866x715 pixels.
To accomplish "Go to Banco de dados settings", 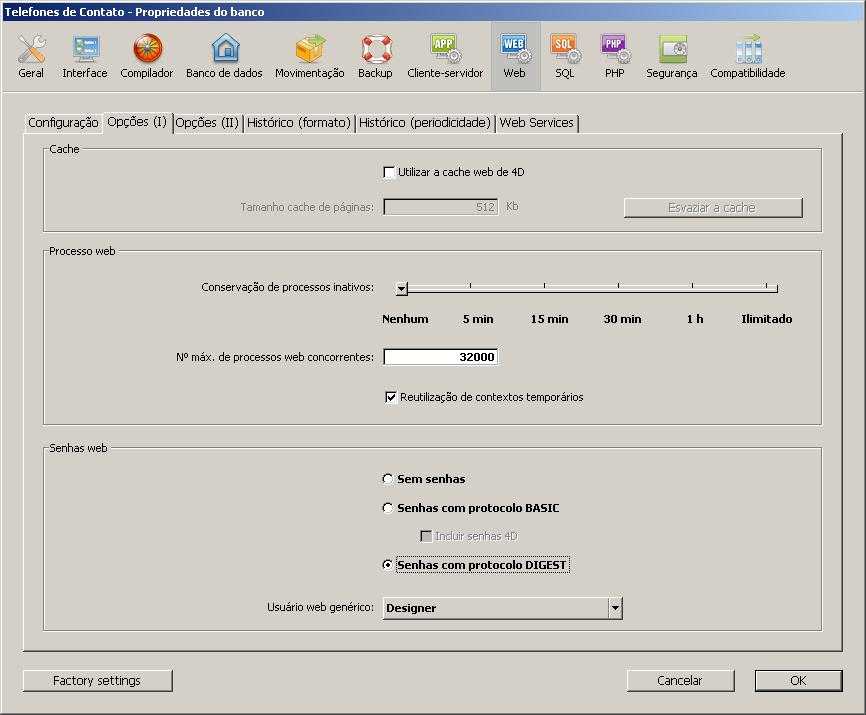I will point(224,56).
